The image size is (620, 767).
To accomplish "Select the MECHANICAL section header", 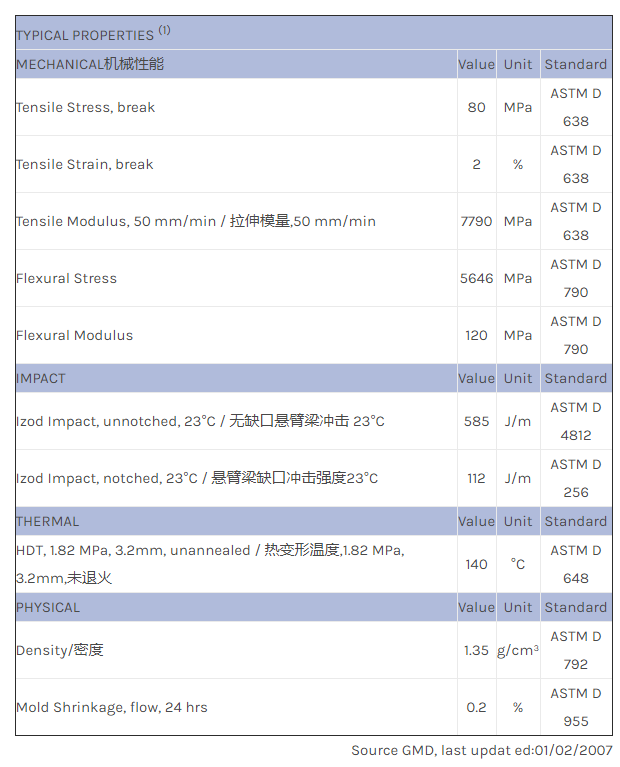I will pos(90,64).
